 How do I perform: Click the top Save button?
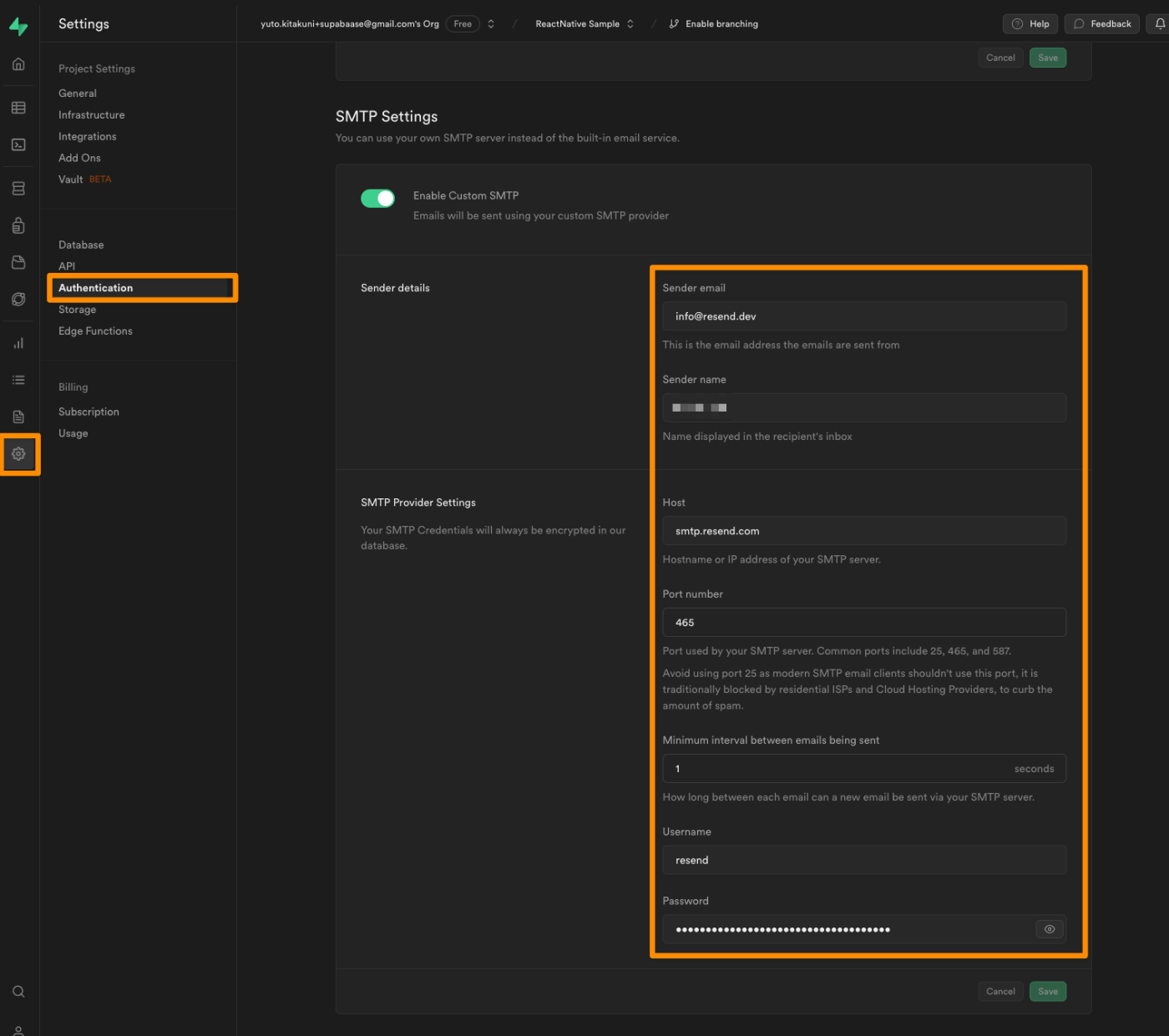point(1048,58)
